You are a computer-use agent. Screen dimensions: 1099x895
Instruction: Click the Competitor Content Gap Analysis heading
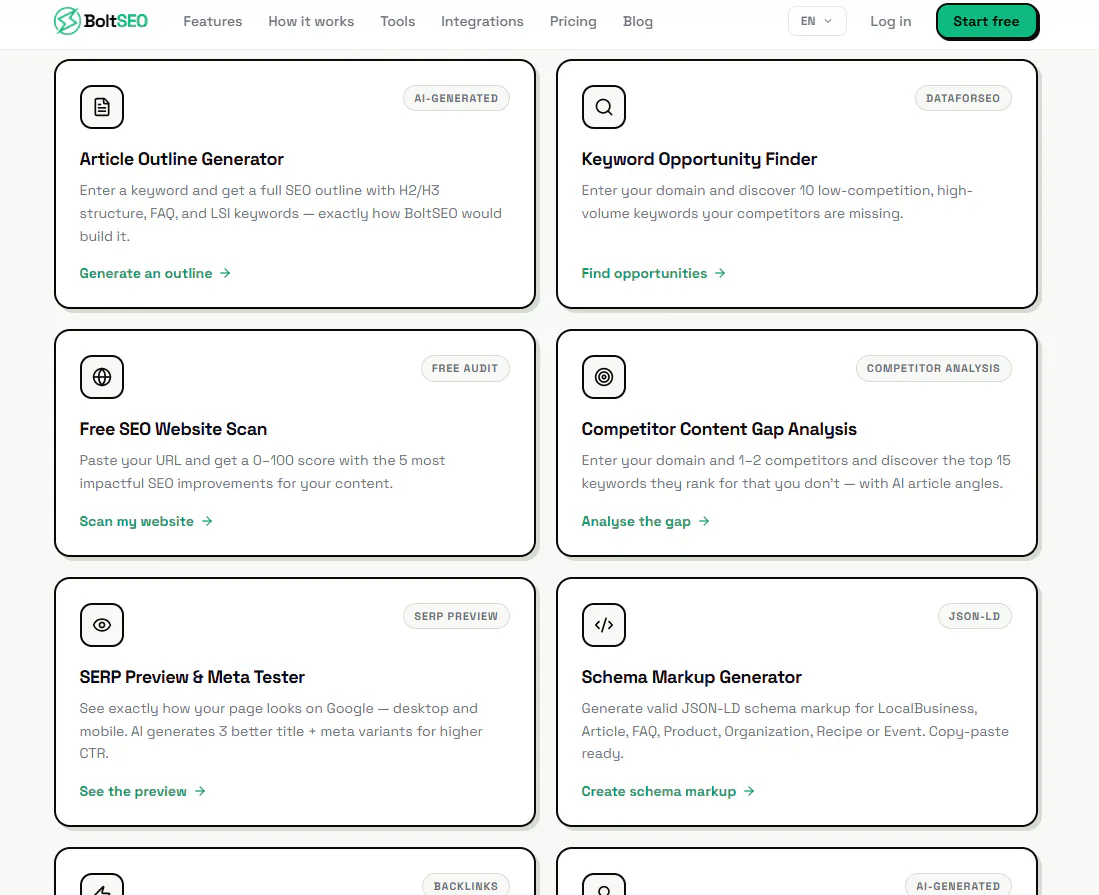click(719, 429)
